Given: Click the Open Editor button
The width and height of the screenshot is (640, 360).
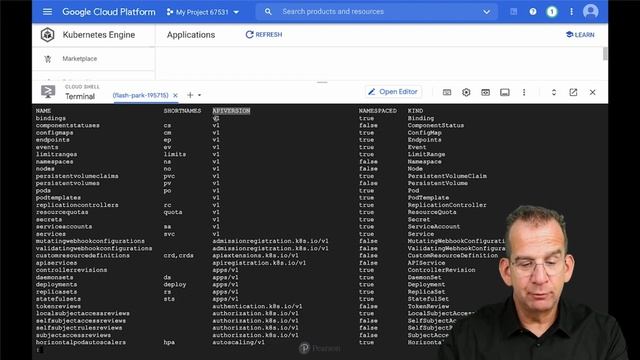Looking at the screenshot, I should tap(393, 92).
